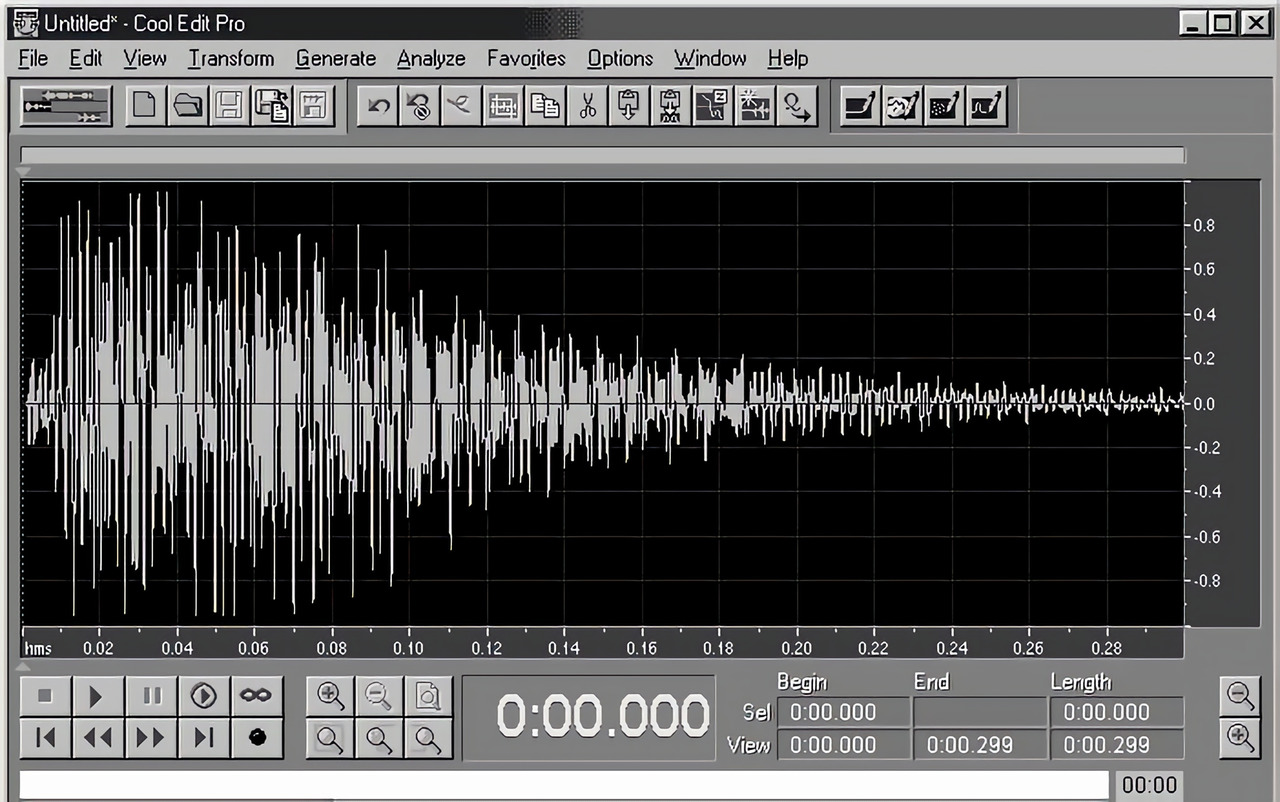Click the 0.20 mark on the time ruler
The width and height of the screenshot is (1280, 802).
tap(797, 648)
